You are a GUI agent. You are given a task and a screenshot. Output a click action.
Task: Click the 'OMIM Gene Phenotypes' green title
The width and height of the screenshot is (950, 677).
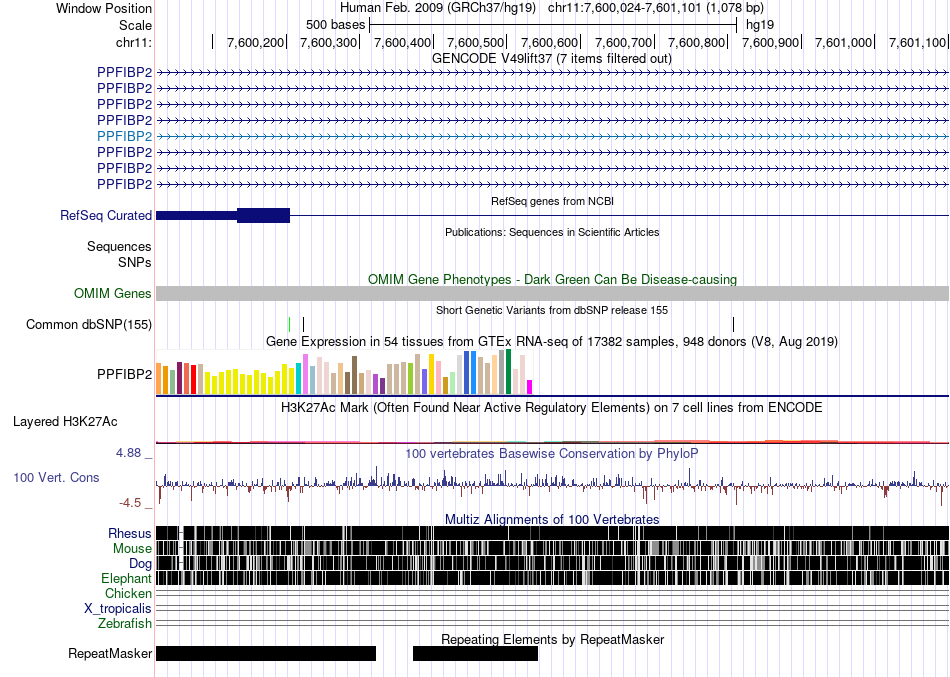coord(553,279)
